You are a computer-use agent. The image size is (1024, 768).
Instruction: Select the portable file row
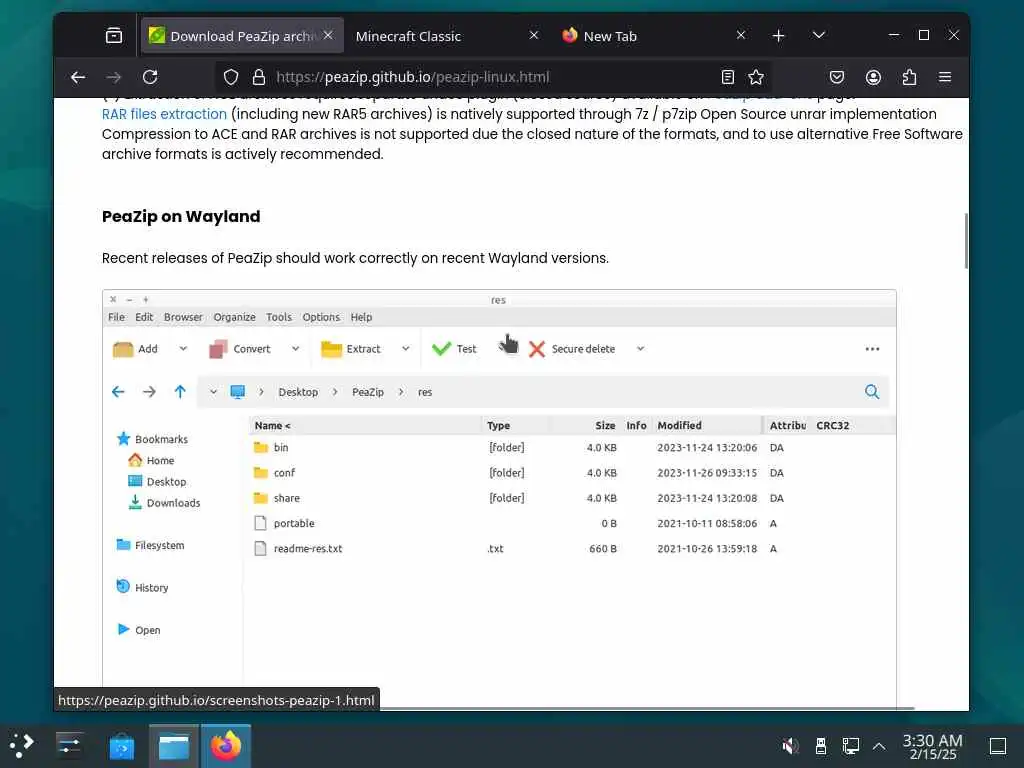pos(571,523)
